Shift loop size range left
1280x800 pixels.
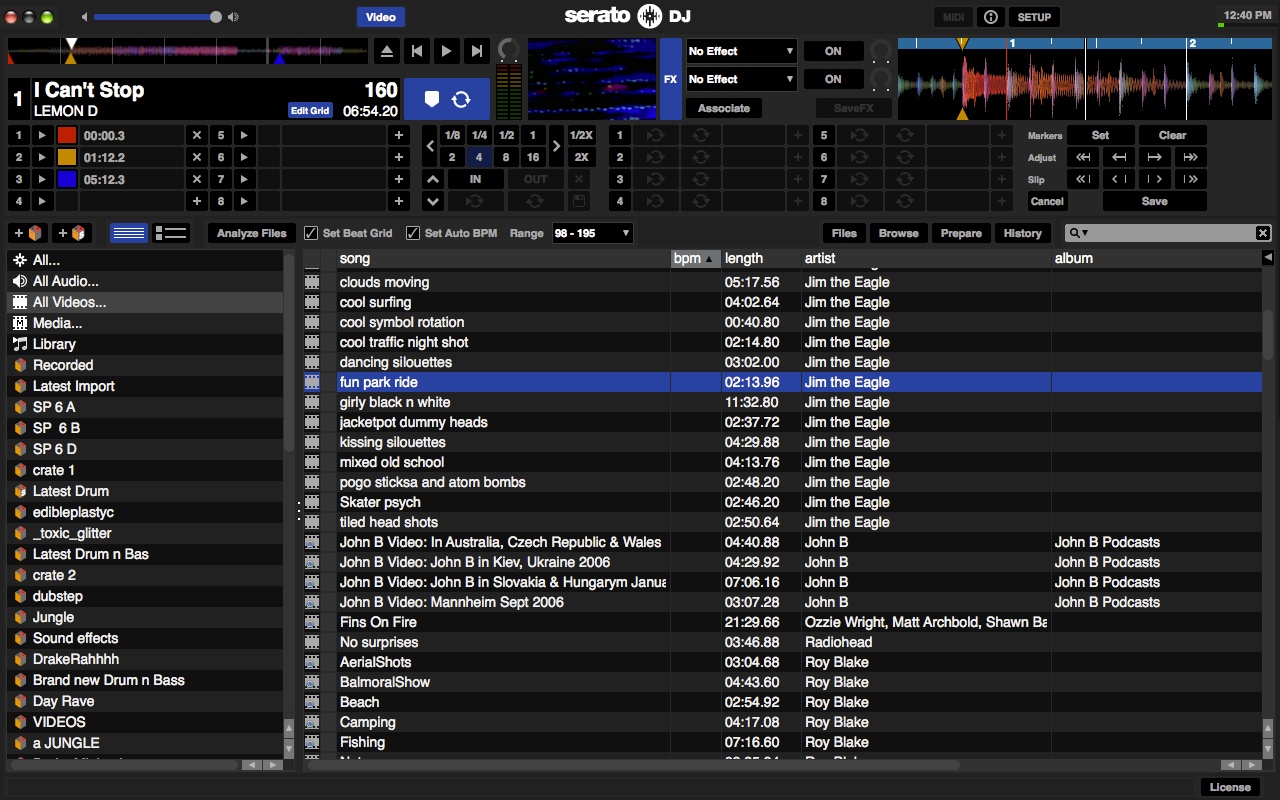(x=431, y=146)
